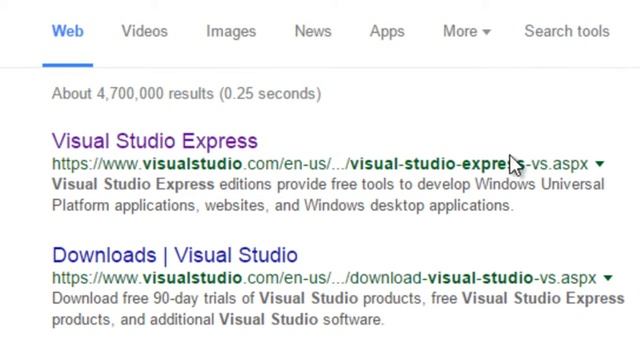Viewport: 640px width, 360px height.
Task: Open the News results tab
Action: (313, 31)
